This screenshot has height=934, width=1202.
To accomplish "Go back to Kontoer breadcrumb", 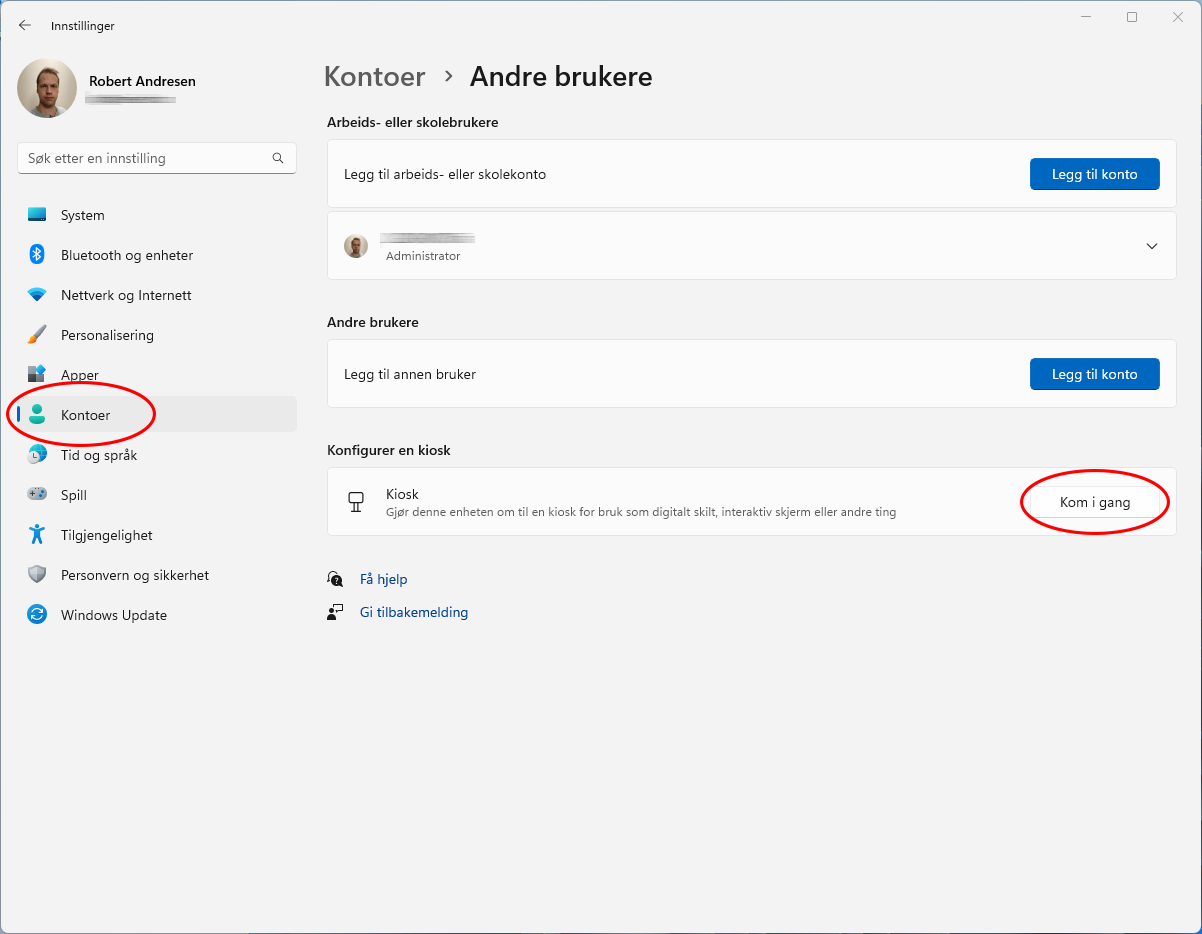I will [x=375, y=77].
